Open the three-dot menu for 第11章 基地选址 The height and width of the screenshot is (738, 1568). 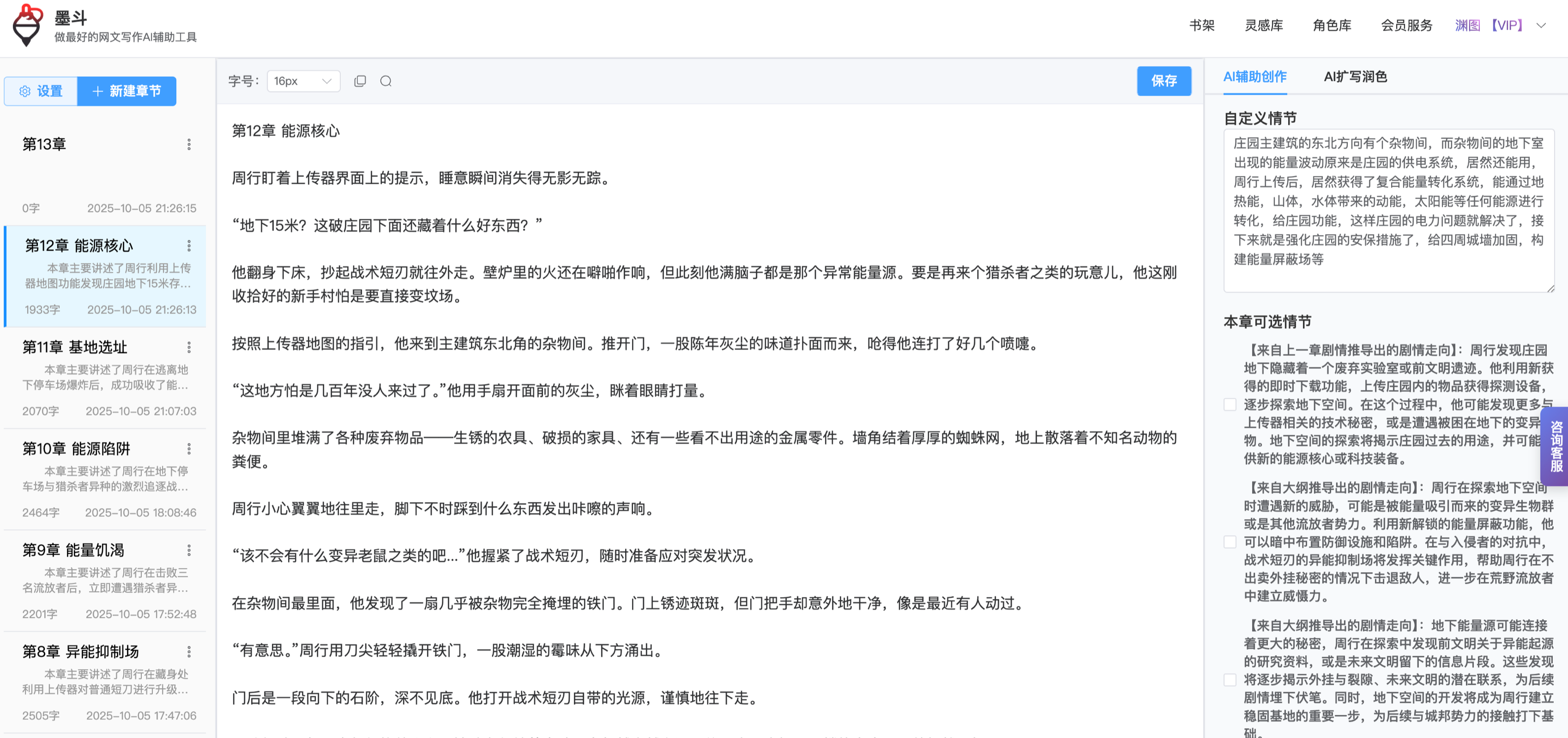point(189,348)
